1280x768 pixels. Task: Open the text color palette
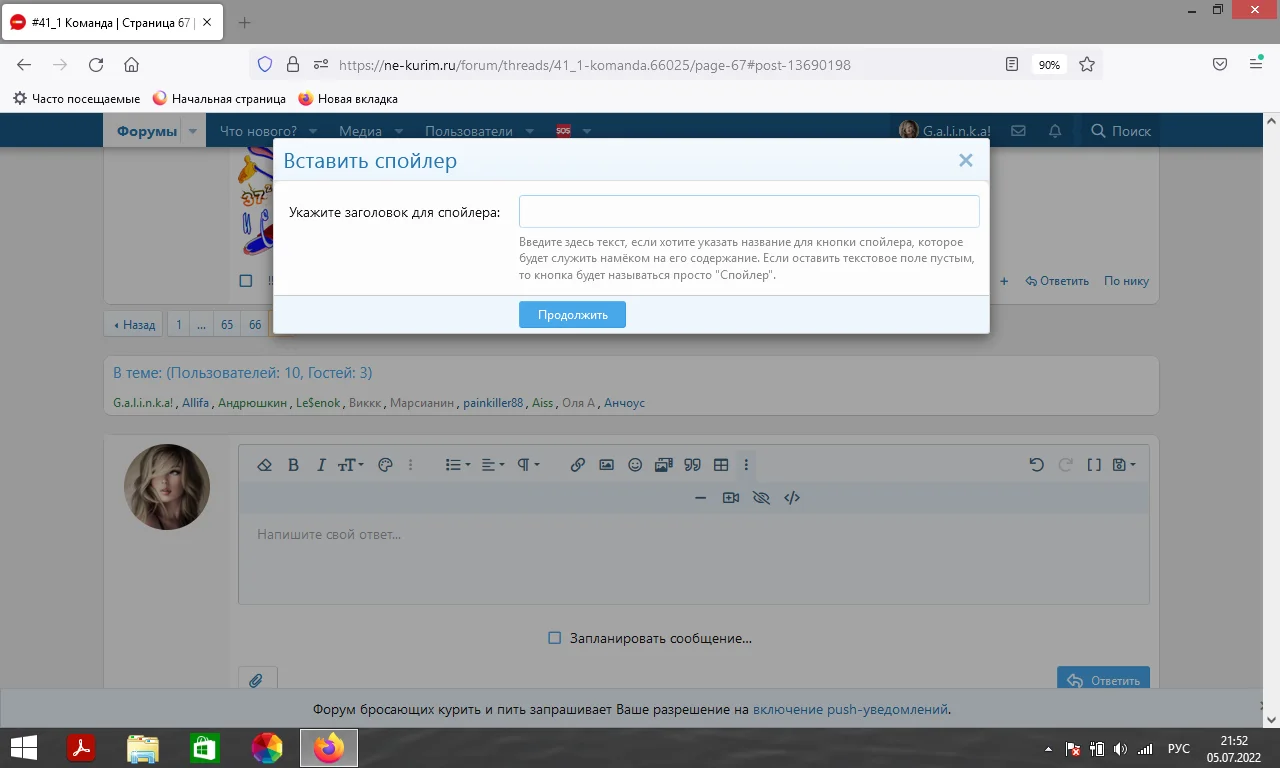385,465
